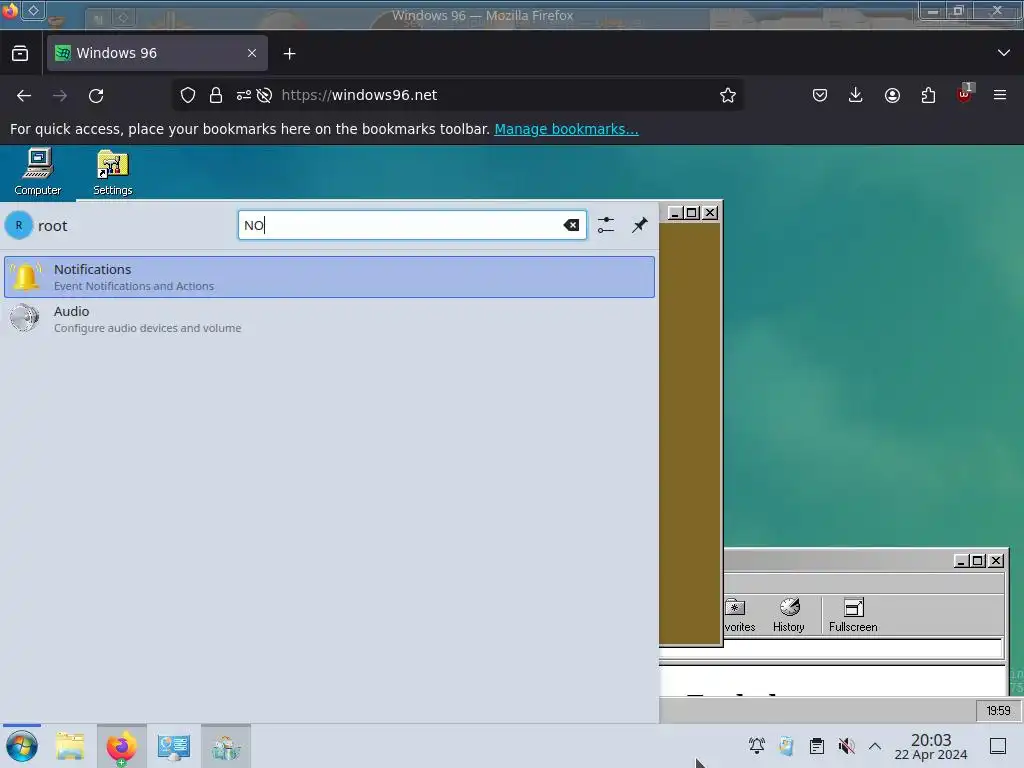Open the Computer desktop icon
This screenshot has width=1024, height=768.
coord(37,172)
